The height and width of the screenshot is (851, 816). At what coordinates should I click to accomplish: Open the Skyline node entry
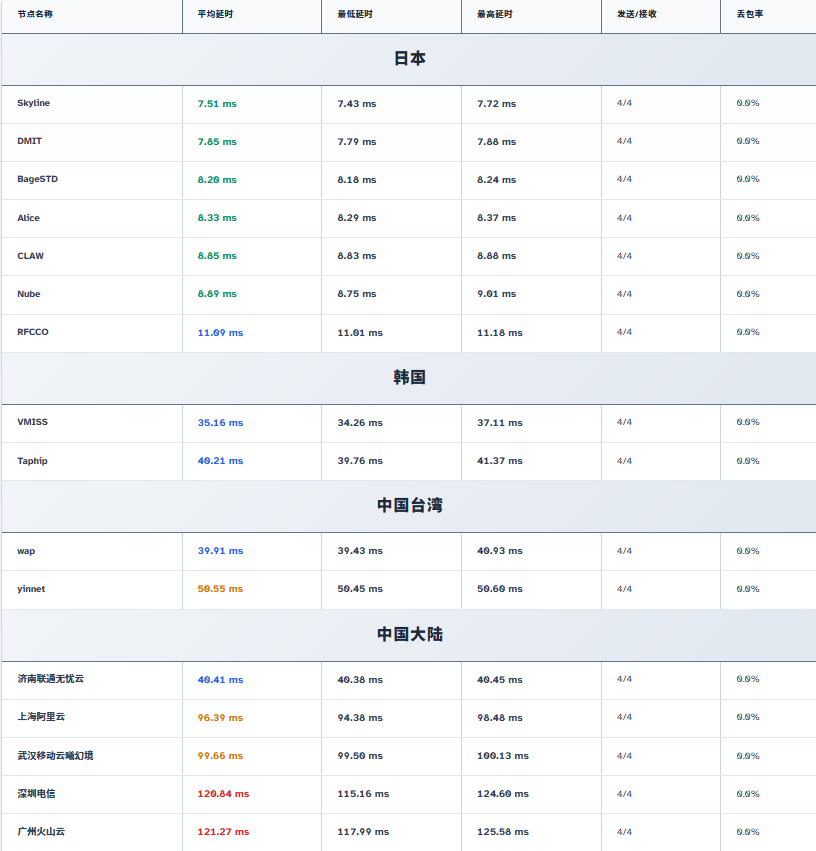(33, 103)
